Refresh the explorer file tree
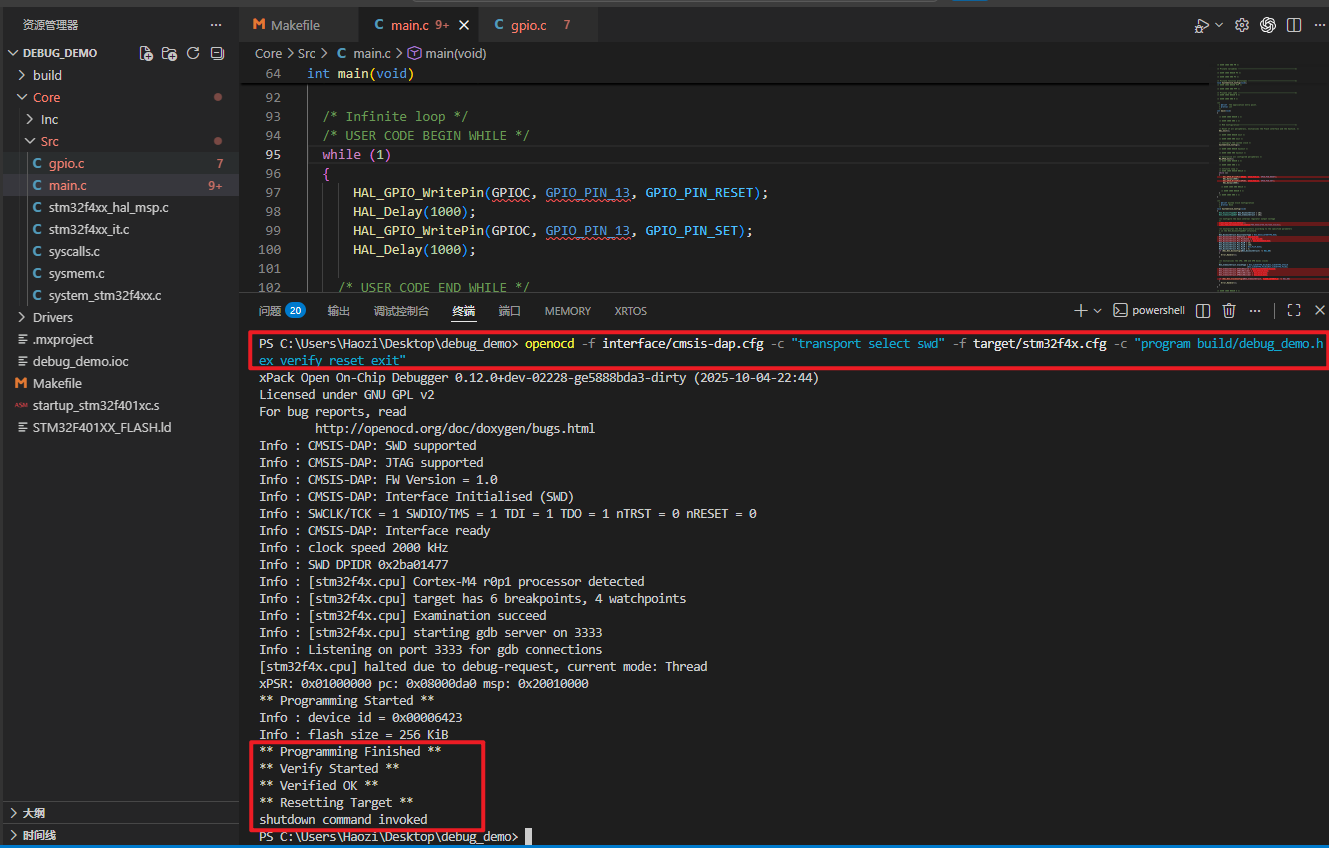Viewport: 1329px width, 848px height. pyautogui.click(x=193, y=53)
